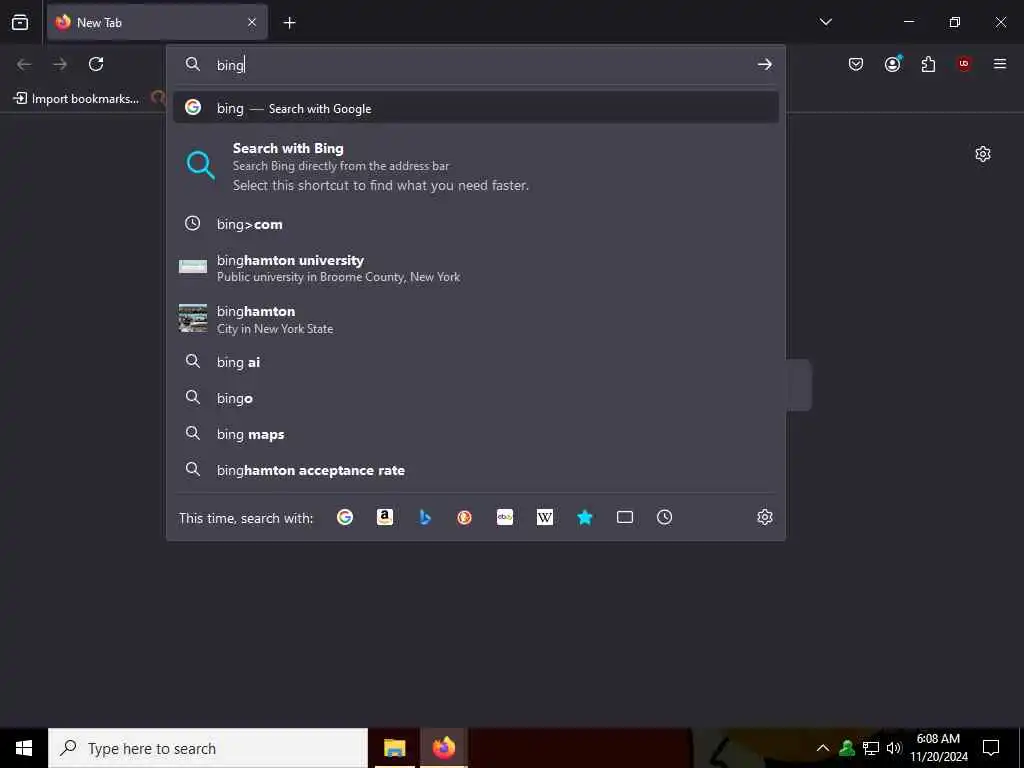1024x768 pixels.
Task: Search open tabs icon
Action: click(624, 517)
